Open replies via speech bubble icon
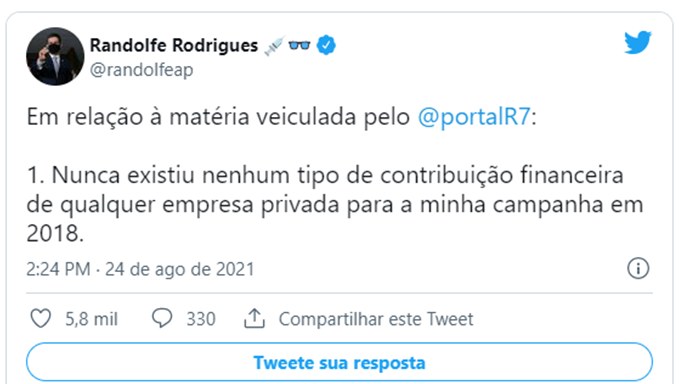The image size is (679, 384). pyautogui.click(x=162, y=319)
